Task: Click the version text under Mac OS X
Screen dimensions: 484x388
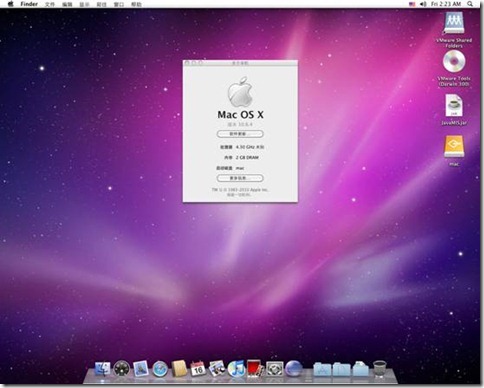Action: point(240,124)
